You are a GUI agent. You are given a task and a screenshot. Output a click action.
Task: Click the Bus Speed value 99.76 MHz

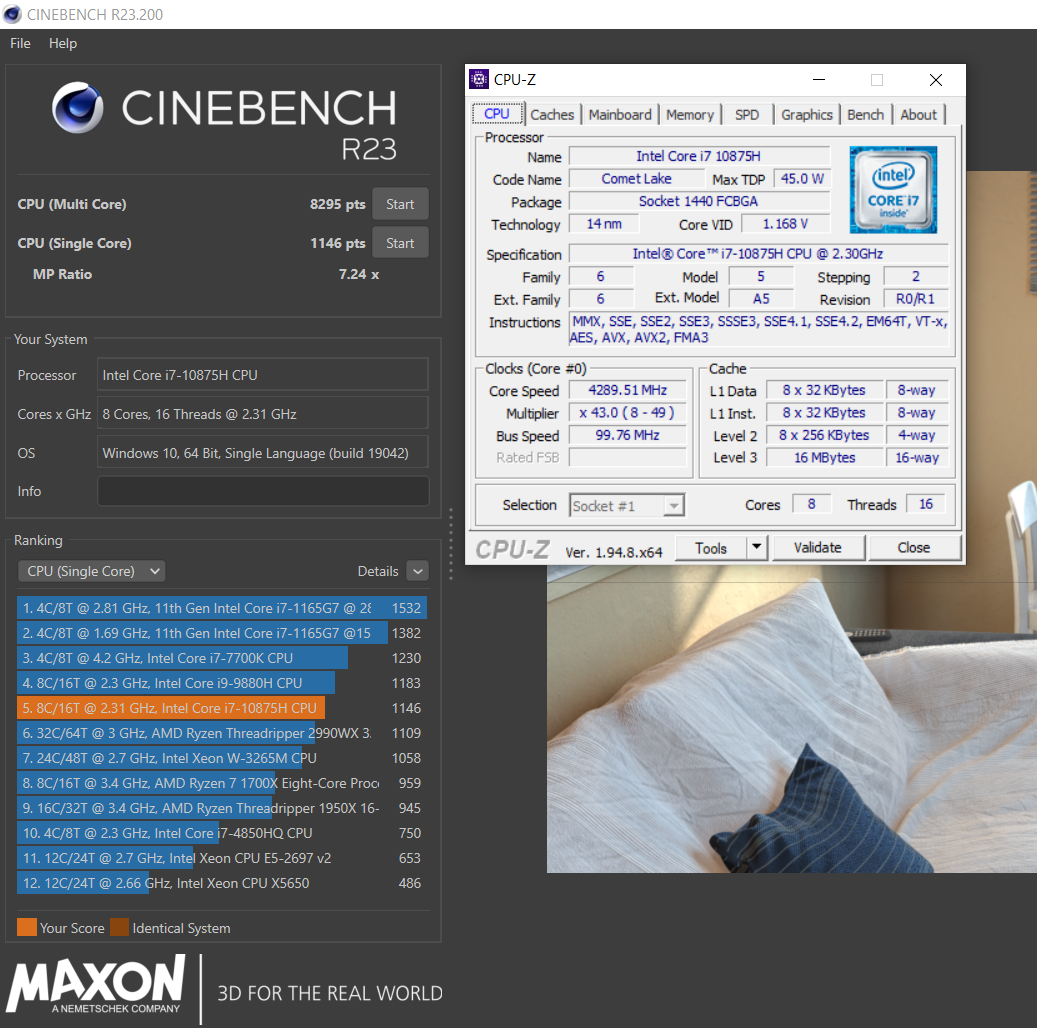point(628,435)
